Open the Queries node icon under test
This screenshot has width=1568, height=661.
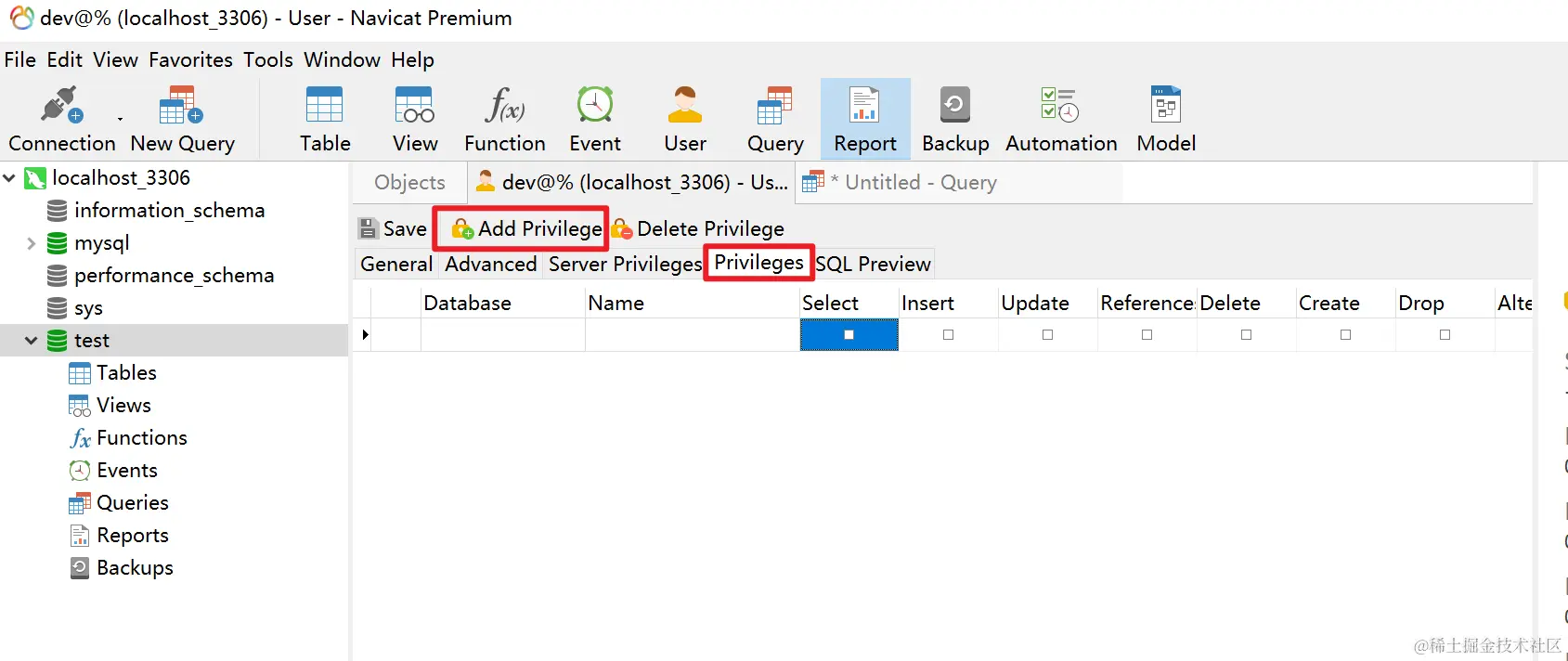click(x=80, y=503)
